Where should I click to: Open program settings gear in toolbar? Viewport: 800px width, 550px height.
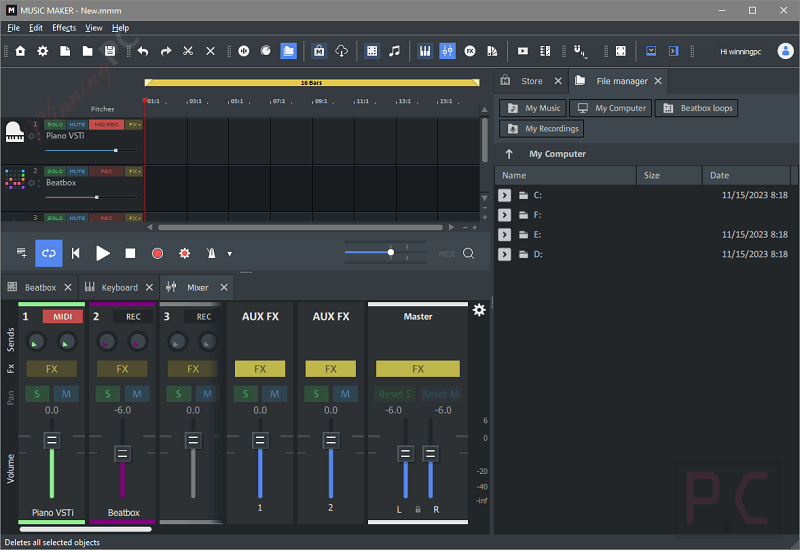click(x=43, y=51)
